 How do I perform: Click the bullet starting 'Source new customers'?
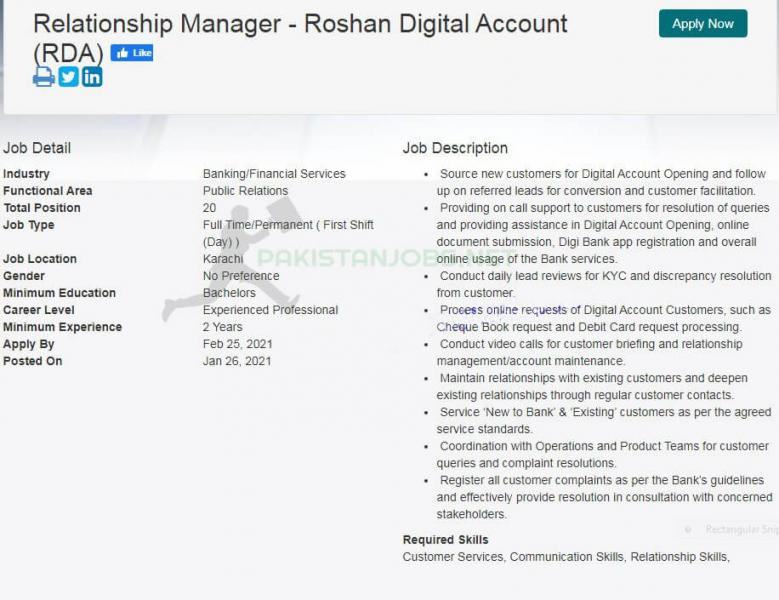(601, 182)
